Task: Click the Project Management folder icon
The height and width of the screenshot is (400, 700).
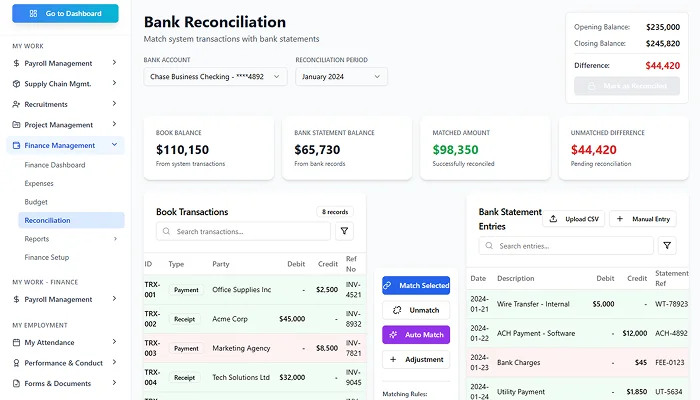Action: [x=16, y=125]
